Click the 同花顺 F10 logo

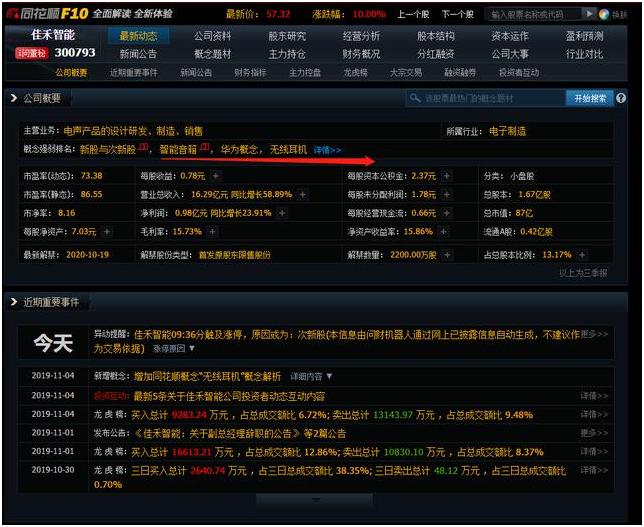point(48,14)
